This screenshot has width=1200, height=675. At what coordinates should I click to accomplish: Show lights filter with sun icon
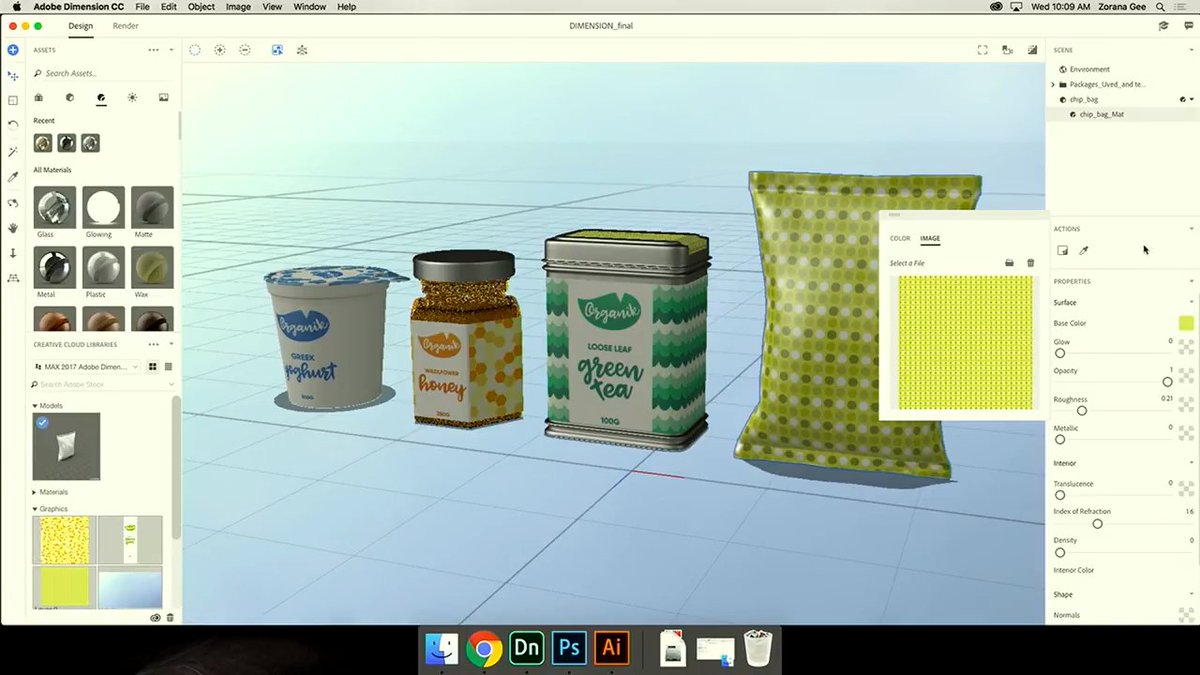[x=132, y=98]
